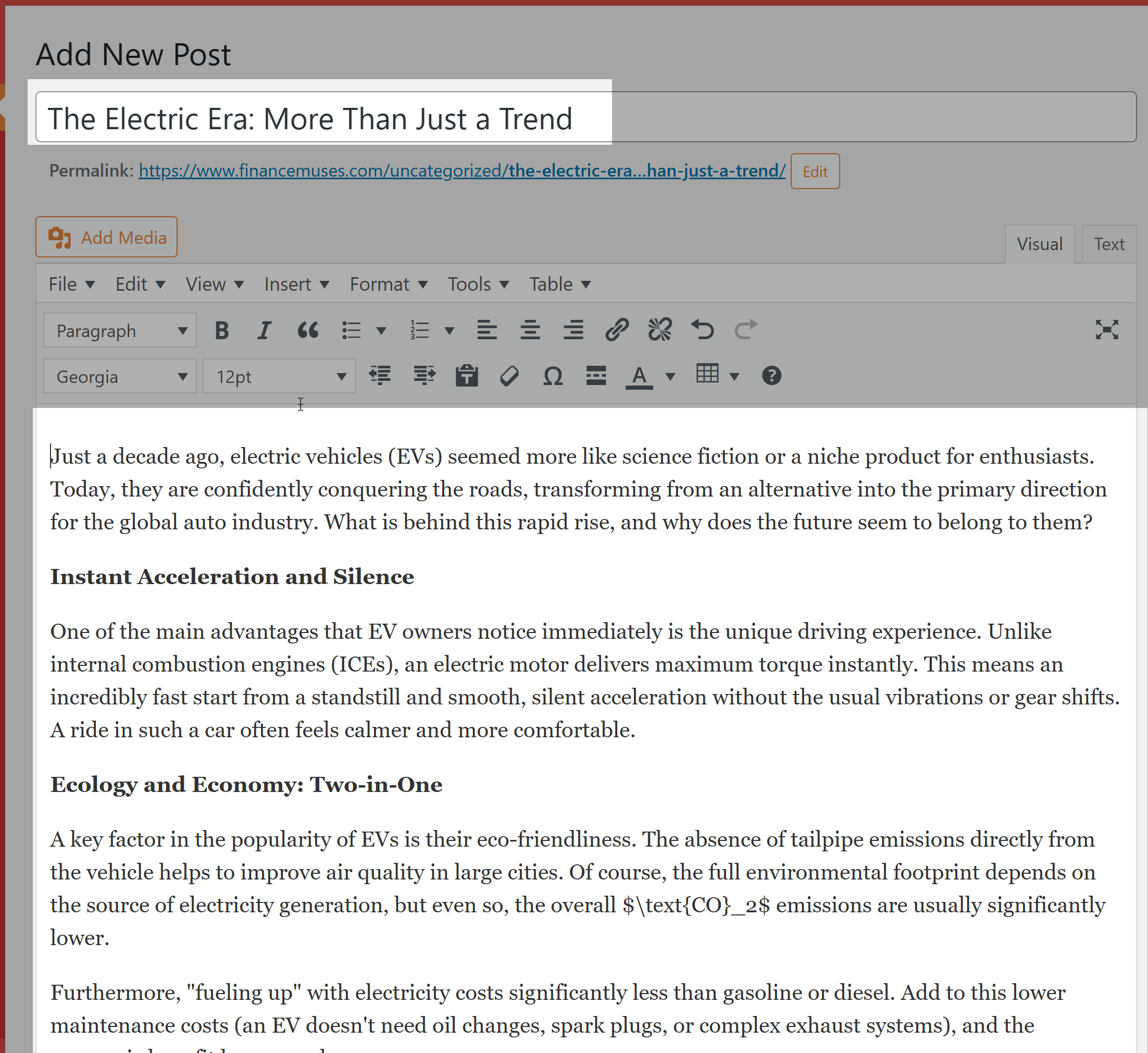Open the Paragraph format dropdown
Image resolution: width=1148 pixels, height=1053 pixels.
pyautogui.click(x=120, y=330)
